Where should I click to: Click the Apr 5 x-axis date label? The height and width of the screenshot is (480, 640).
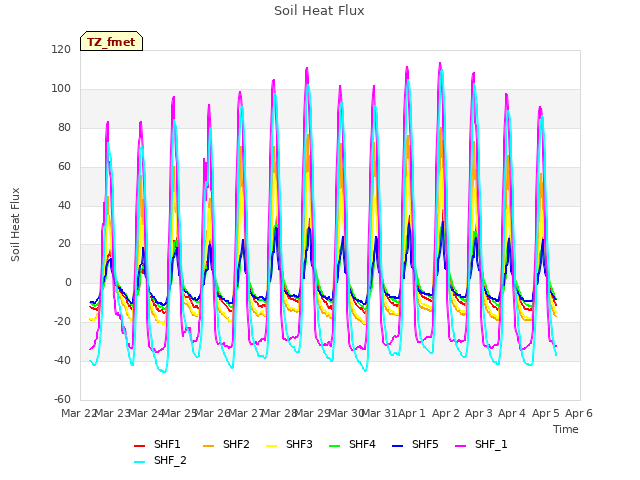click(546, 413)
